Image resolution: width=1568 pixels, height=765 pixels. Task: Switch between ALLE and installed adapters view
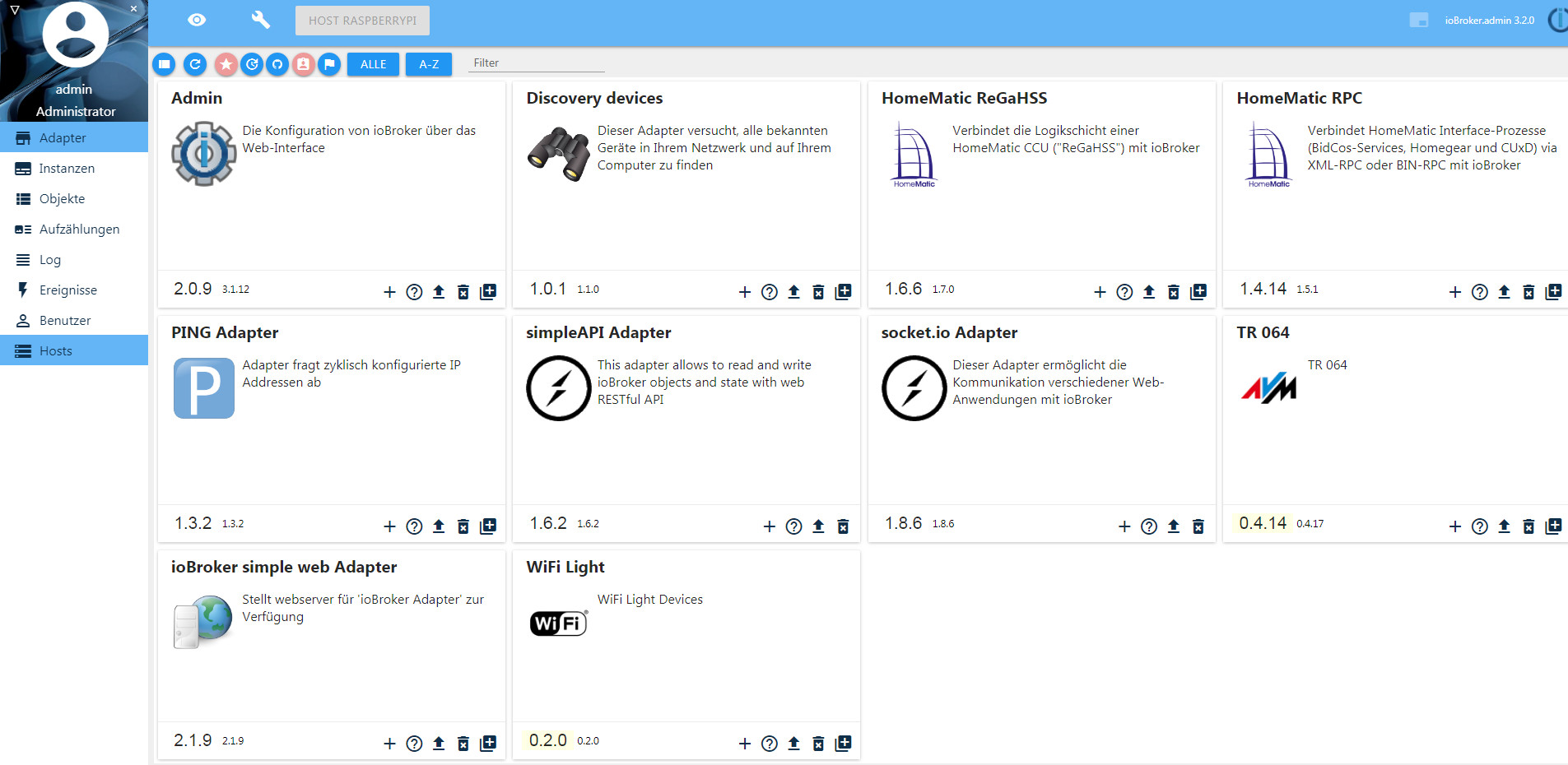point(373,63)
